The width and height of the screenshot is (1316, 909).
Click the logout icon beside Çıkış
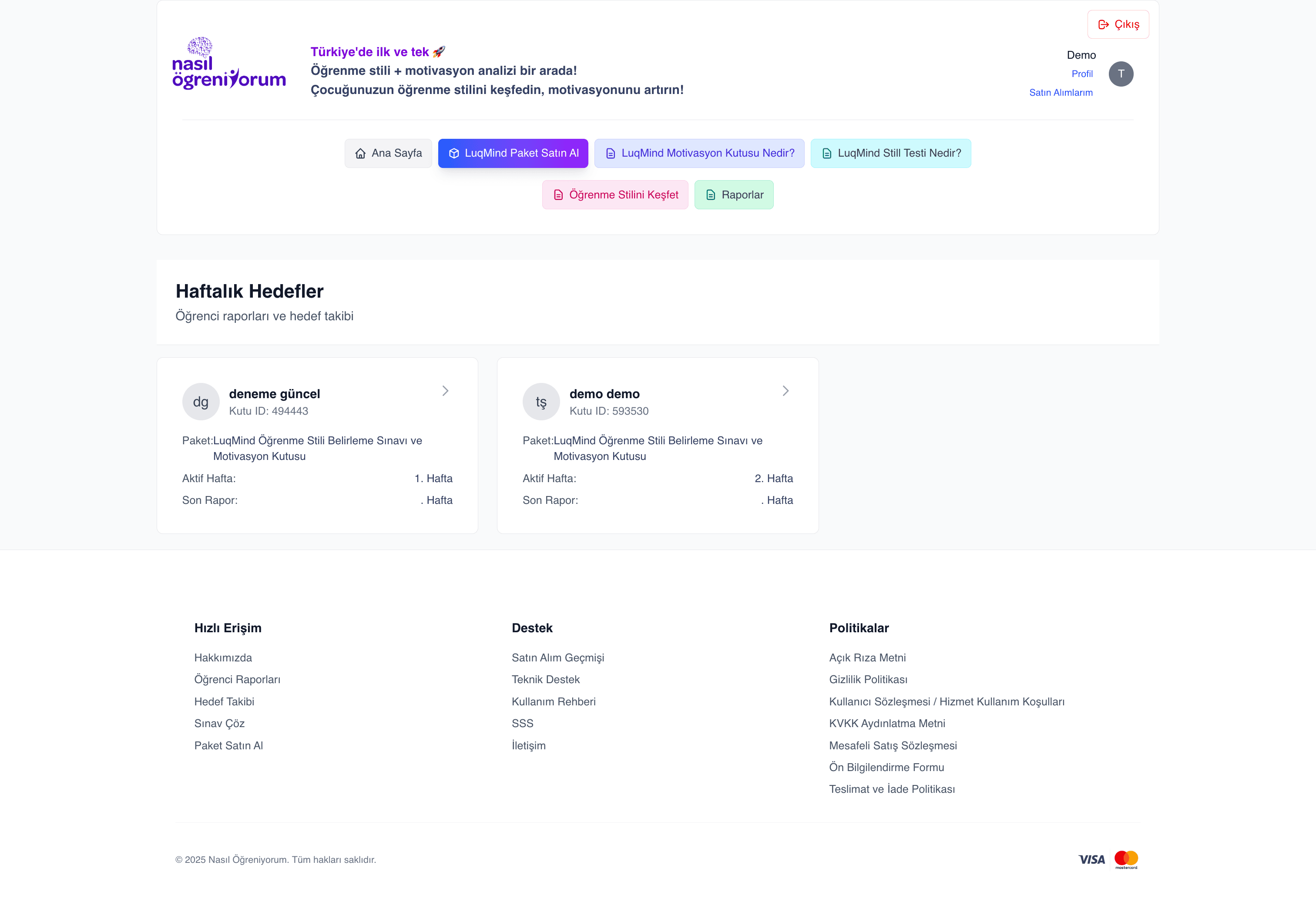(x=1103, y=24)
